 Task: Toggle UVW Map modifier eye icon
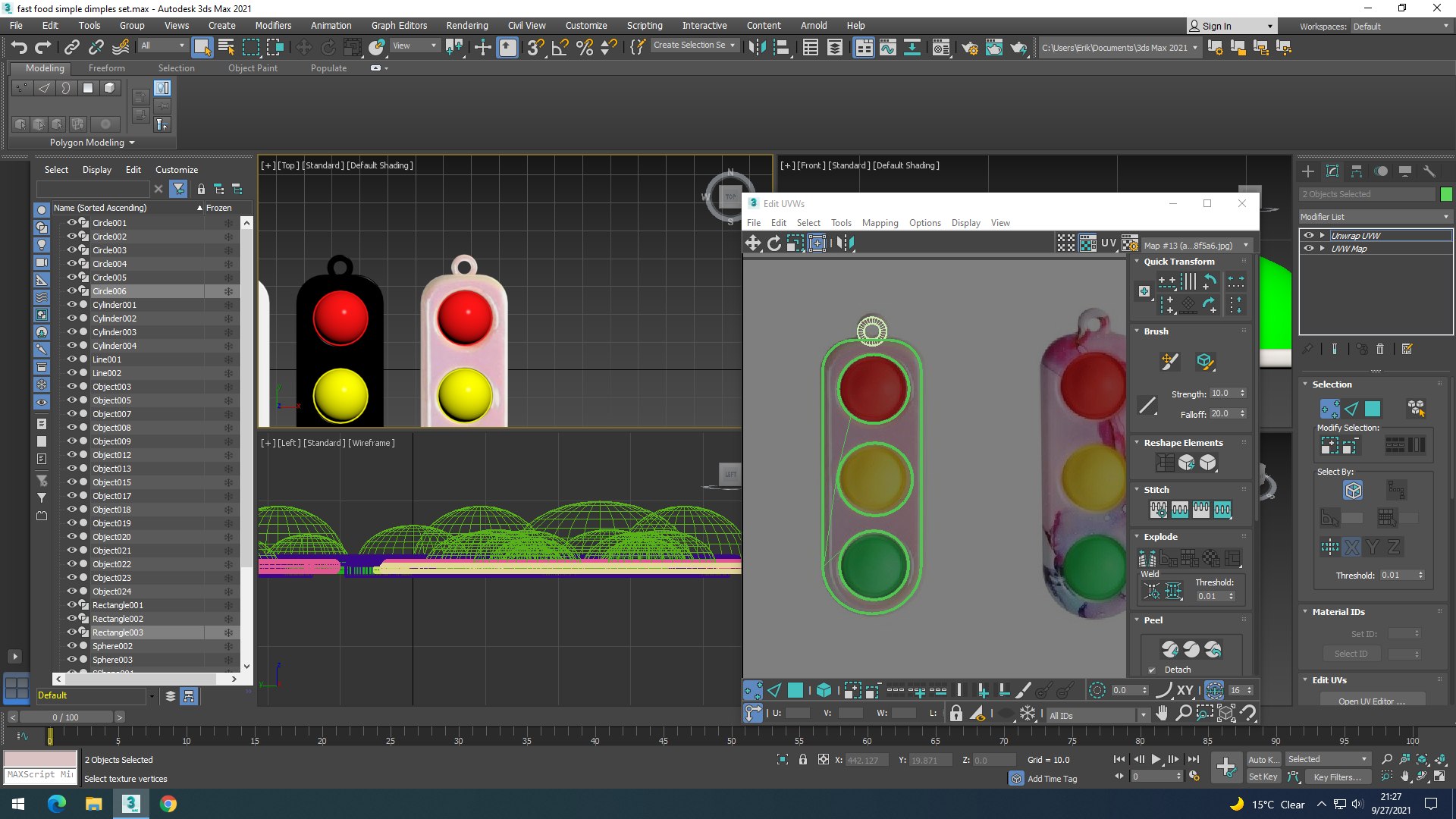1308,248
